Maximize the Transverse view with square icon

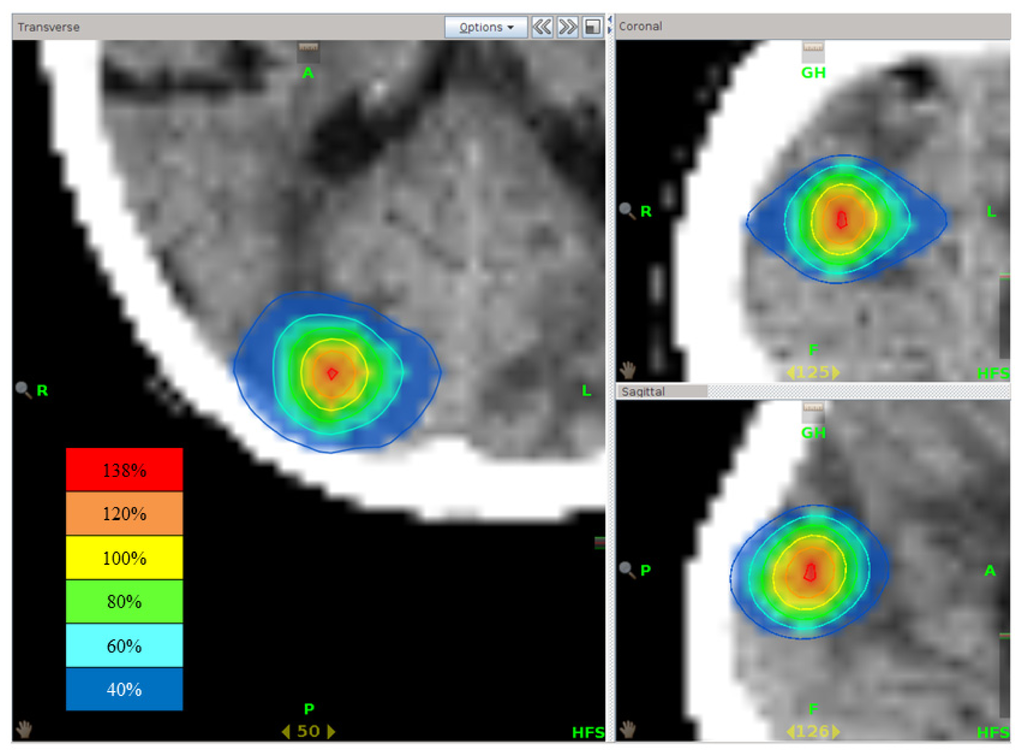[x=592, y=27]
